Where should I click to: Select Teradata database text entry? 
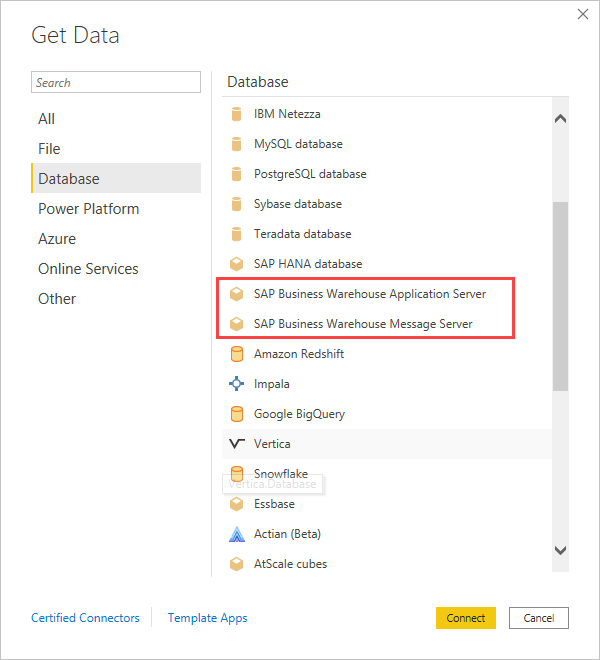coord(302,234)
